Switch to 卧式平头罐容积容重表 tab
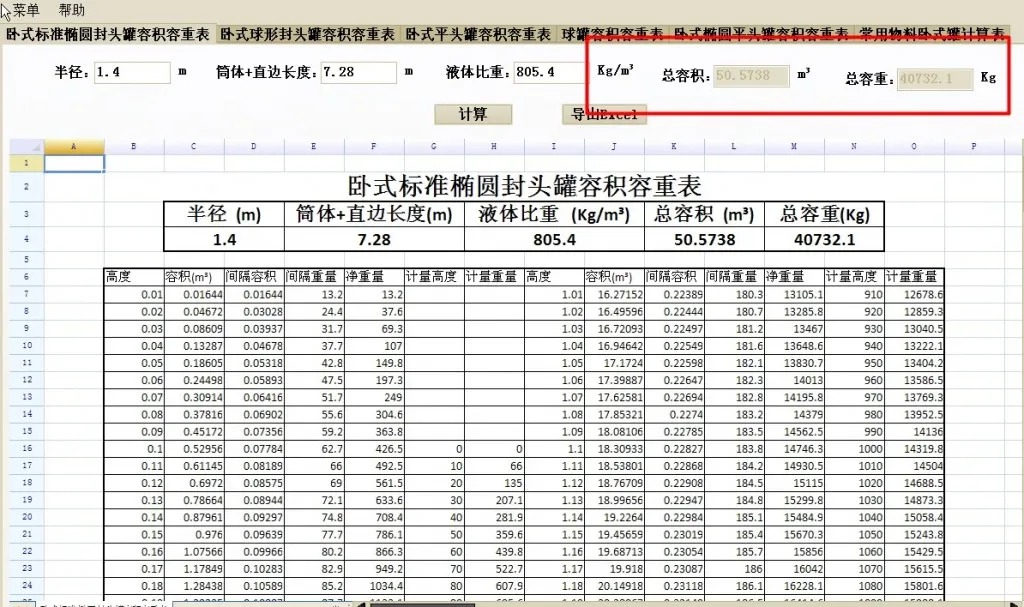 point(478,34)
